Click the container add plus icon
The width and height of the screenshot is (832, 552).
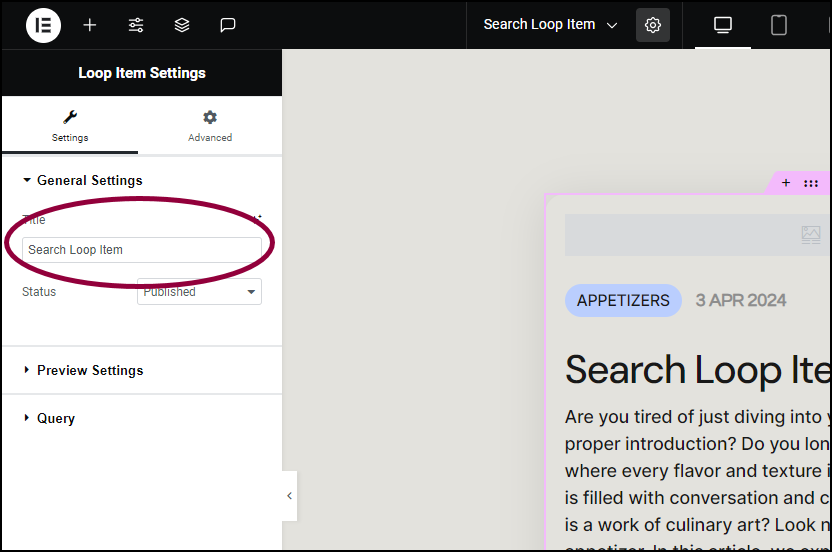(x=786, y=183)
